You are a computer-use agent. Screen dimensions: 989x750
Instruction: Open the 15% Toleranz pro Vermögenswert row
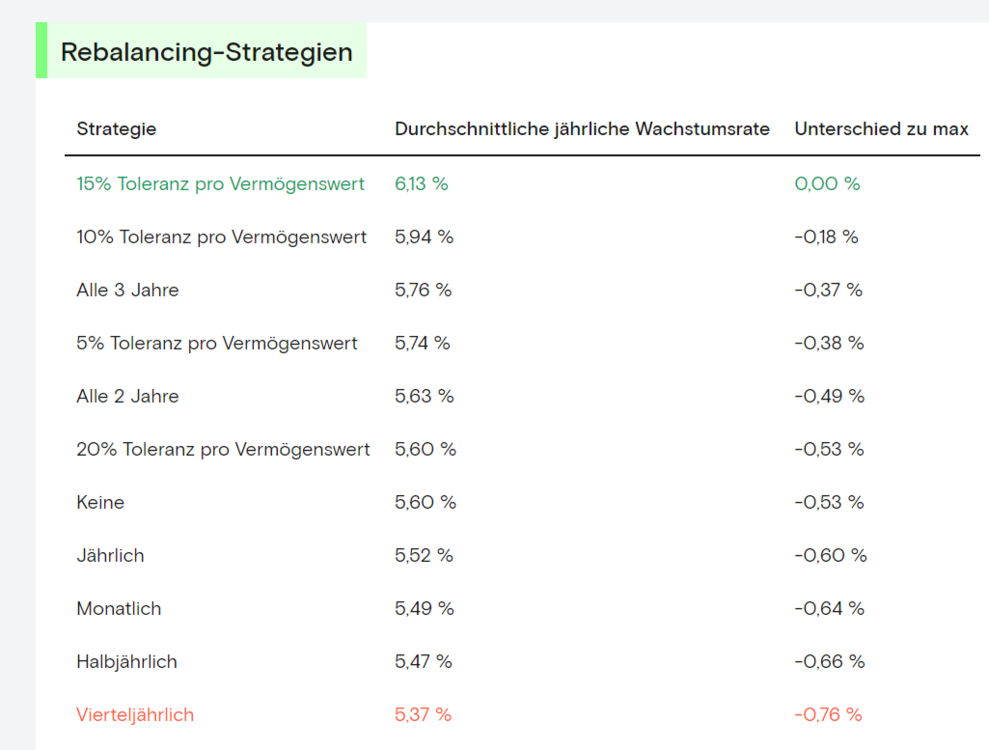[x=220, y=184]
